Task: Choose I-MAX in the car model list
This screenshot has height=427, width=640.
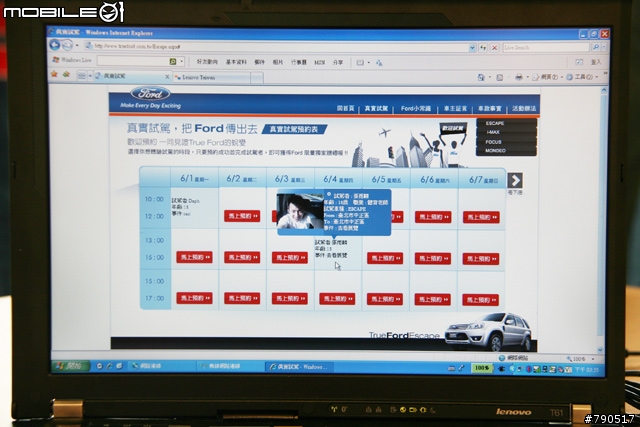Action: (493, 132)
